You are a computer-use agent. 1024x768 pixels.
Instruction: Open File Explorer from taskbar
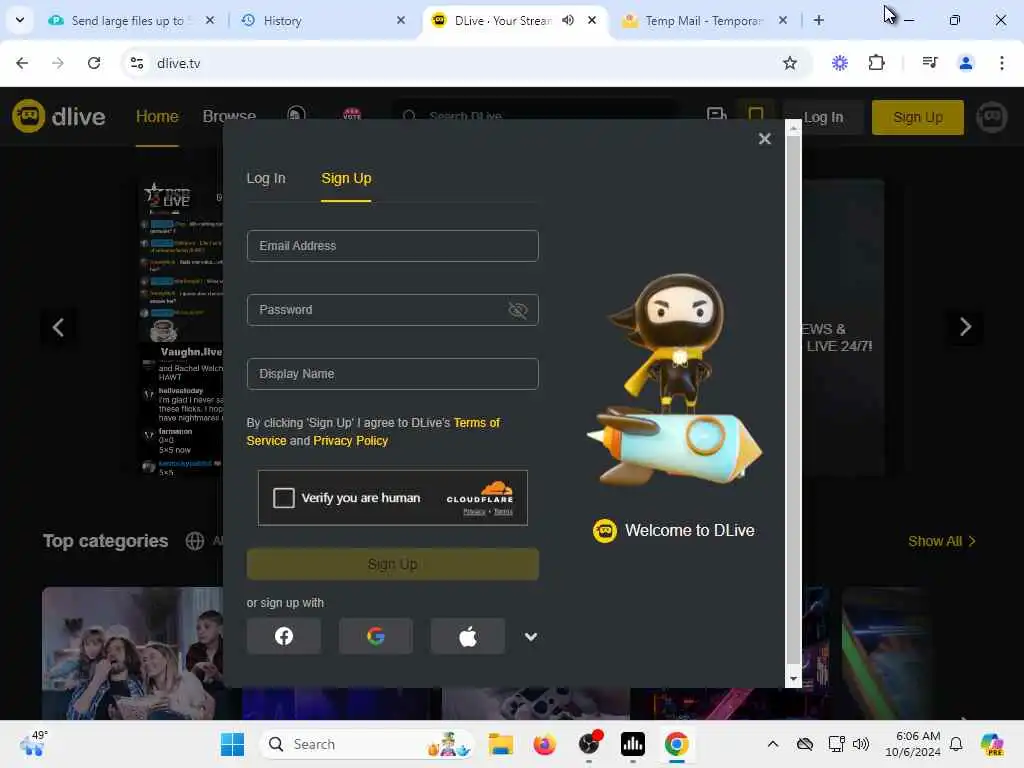(500, 744)
